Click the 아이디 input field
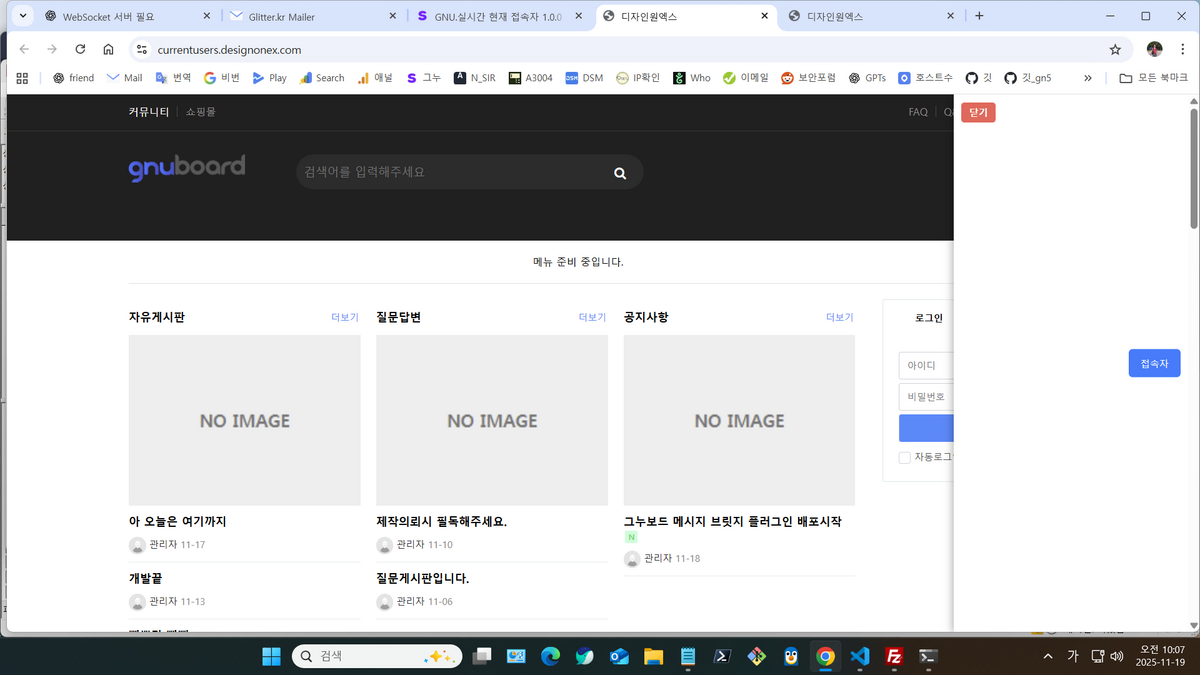The width and height of the screenshot is (1200, 675). (925, 366)
